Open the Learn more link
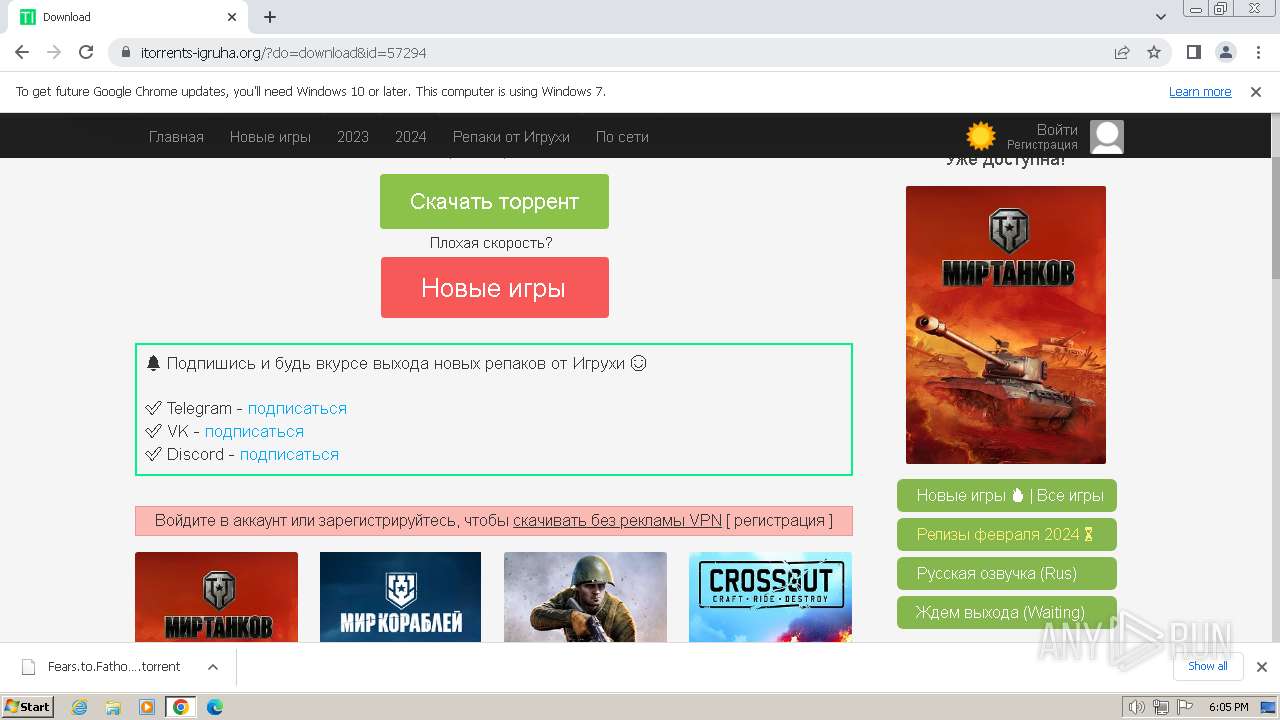 [x=1200, y=91]
